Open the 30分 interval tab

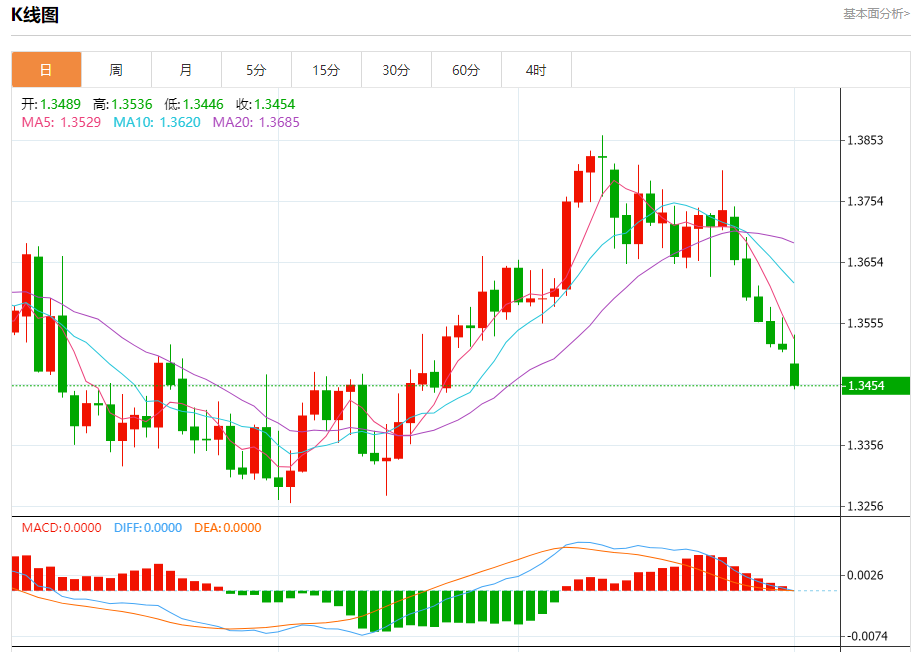pos(396,70)
